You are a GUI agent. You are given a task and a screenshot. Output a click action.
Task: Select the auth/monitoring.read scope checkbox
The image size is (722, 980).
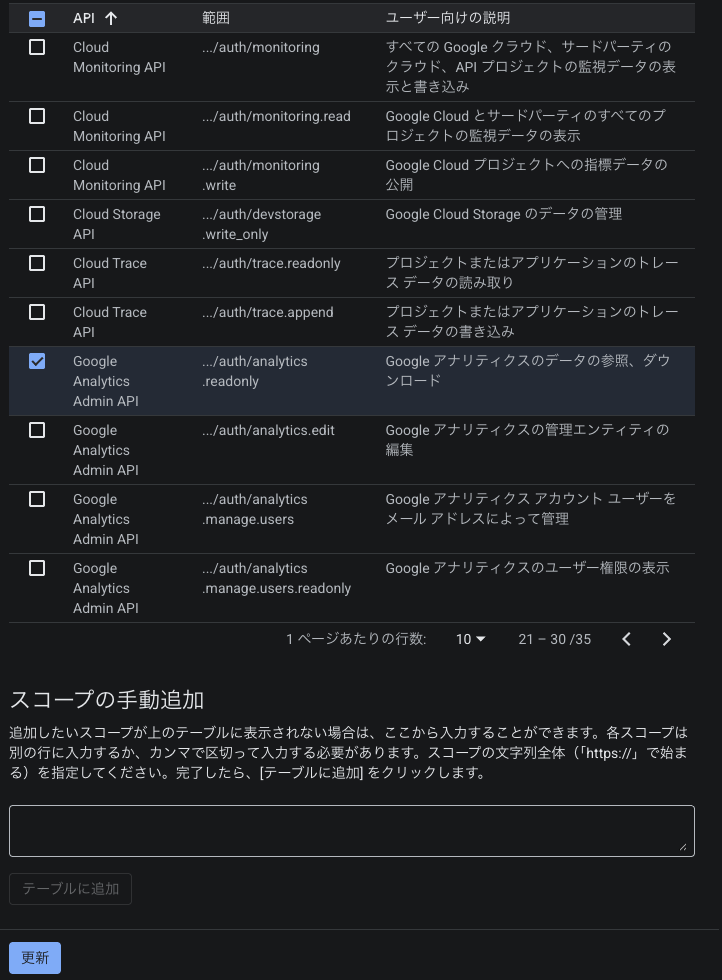point(37,116)
